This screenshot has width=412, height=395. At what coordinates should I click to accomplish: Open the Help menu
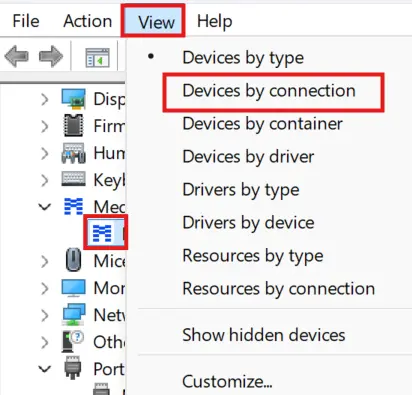pyautogui.click(x=215, y=21)
